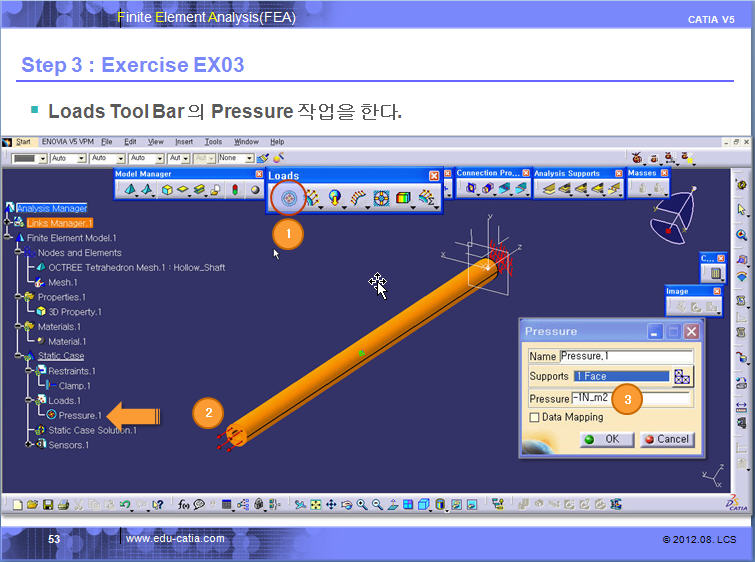Image resolution: width=755 pixels, height=562 pixels.
Task: Click the New document icon in bottom toolbar
Action: 17,505
